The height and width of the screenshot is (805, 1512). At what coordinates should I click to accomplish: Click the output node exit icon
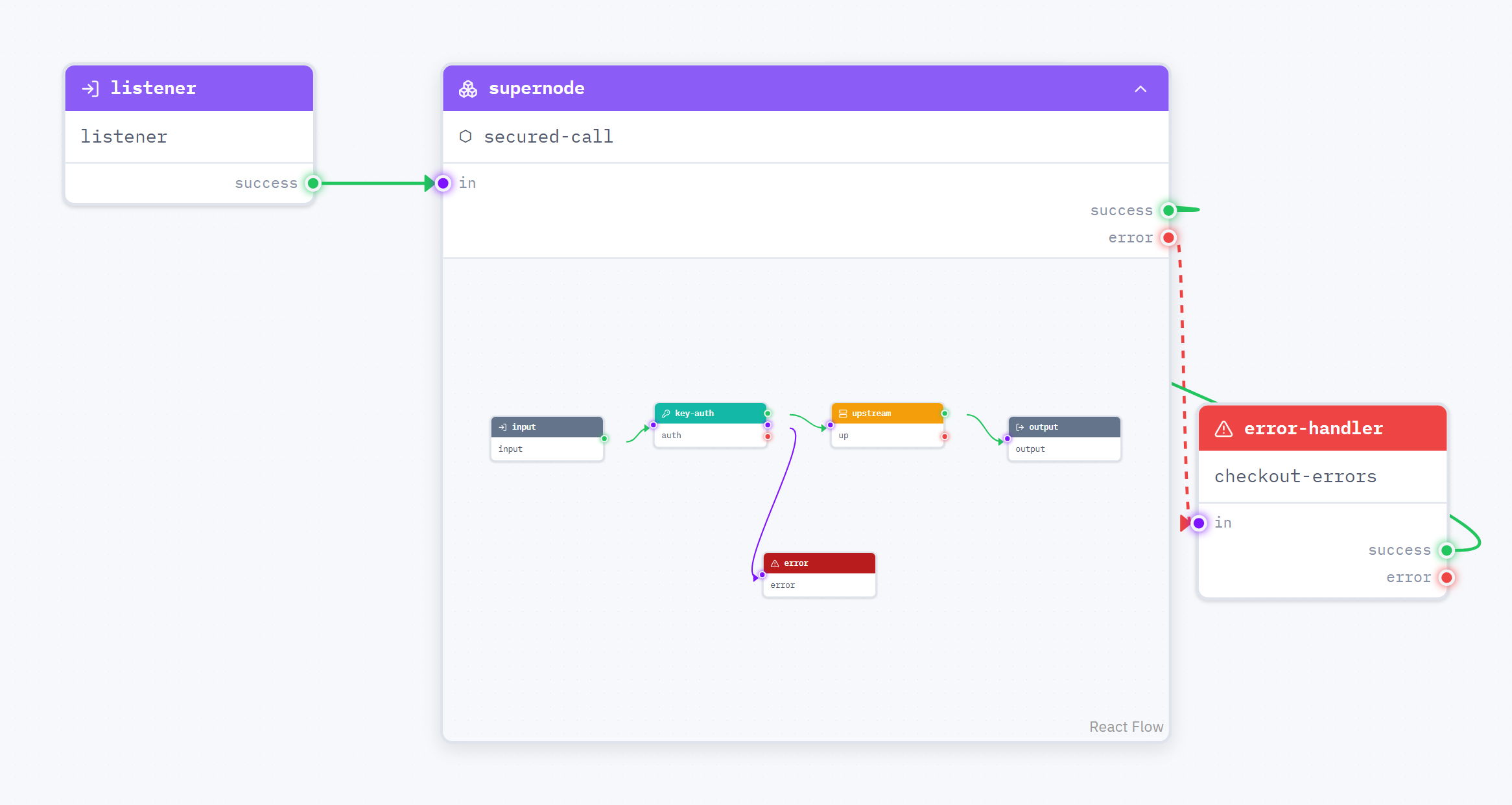coord(1020,427)
